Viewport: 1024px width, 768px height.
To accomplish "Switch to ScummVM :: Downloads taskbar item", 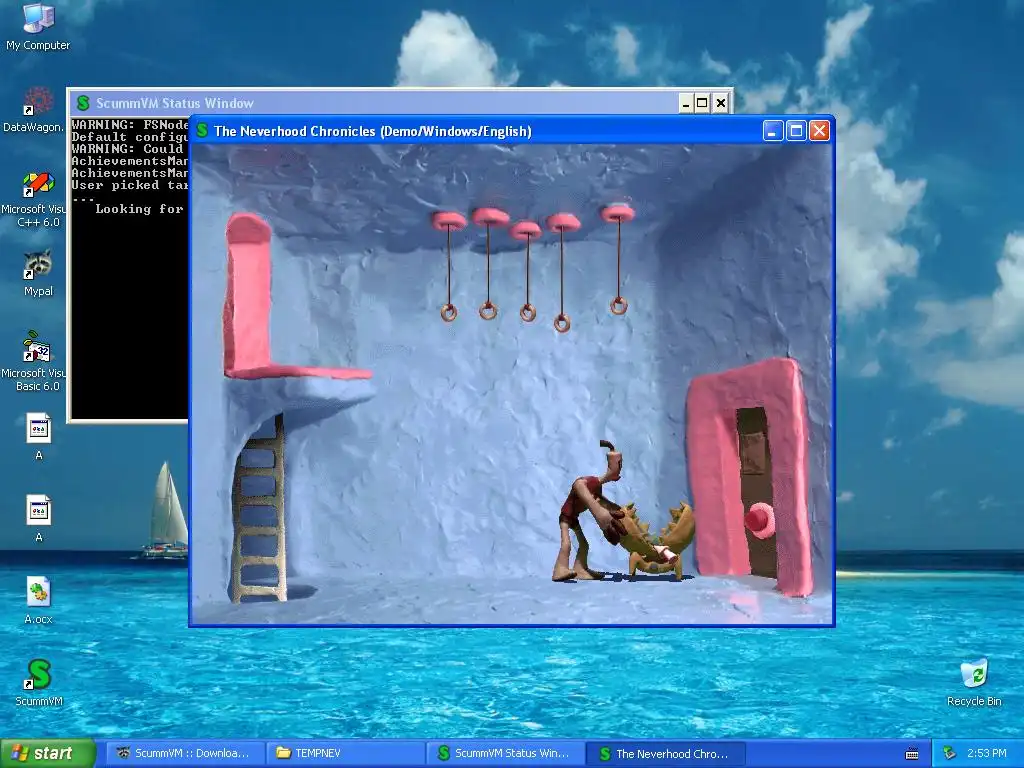I will coord(185,753).
